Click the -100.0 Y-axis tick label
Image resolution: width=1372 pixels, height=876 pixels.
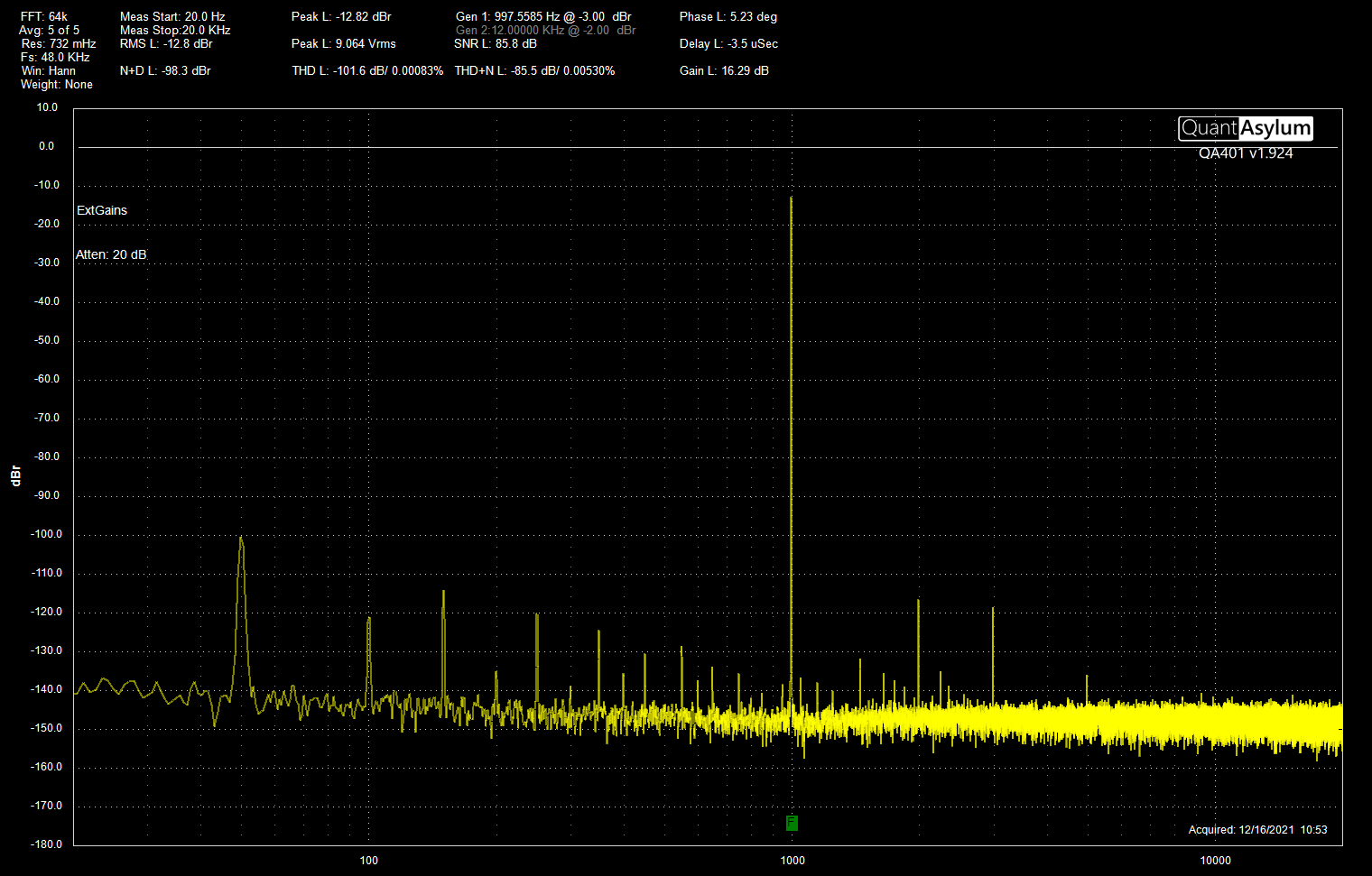[47, 534]
